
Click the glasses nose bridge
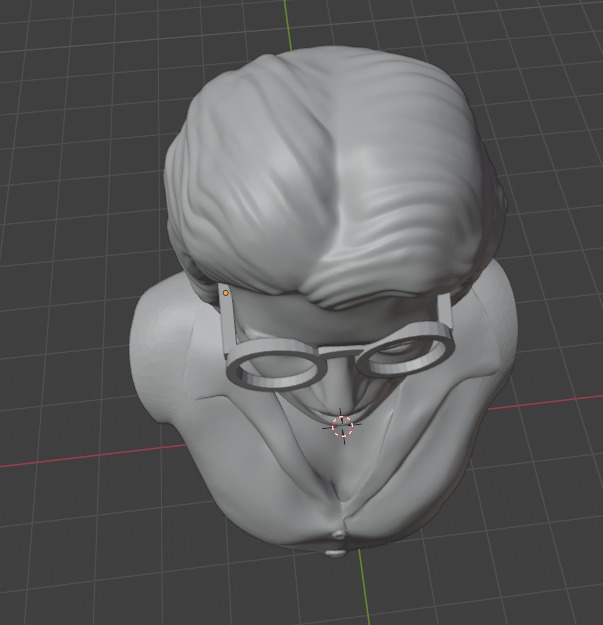(342, 352)
